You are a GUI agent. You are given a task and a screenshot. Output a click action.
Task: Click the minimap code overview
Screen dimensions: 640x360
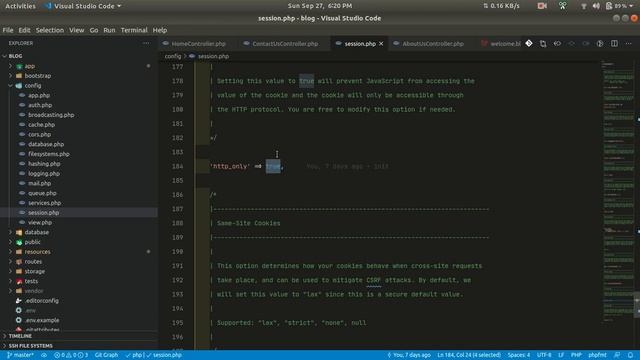(619, 192)
